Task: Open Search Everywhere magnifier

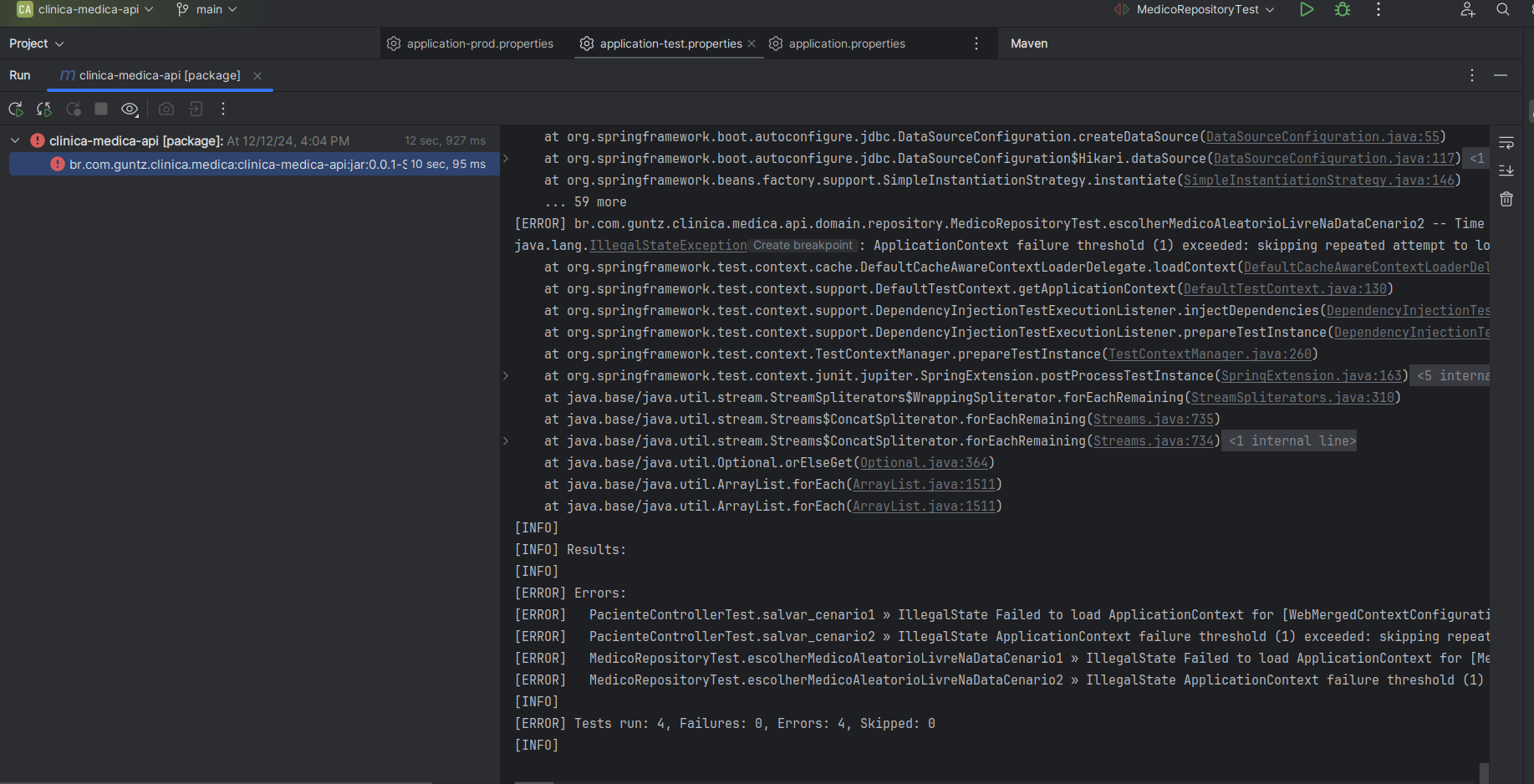Action: click(1503, 9)
